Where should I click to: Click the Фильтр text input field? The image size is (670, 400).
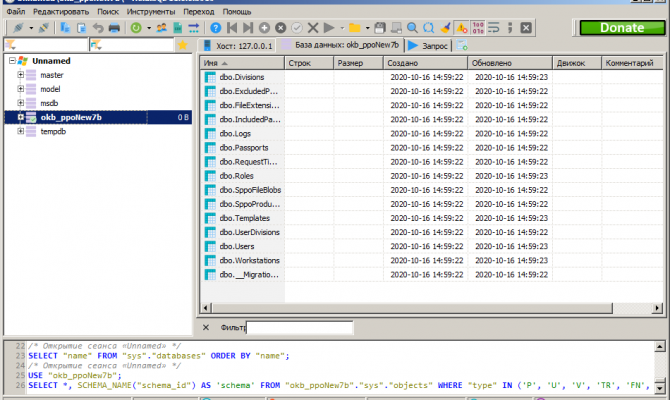coord(300,328)
